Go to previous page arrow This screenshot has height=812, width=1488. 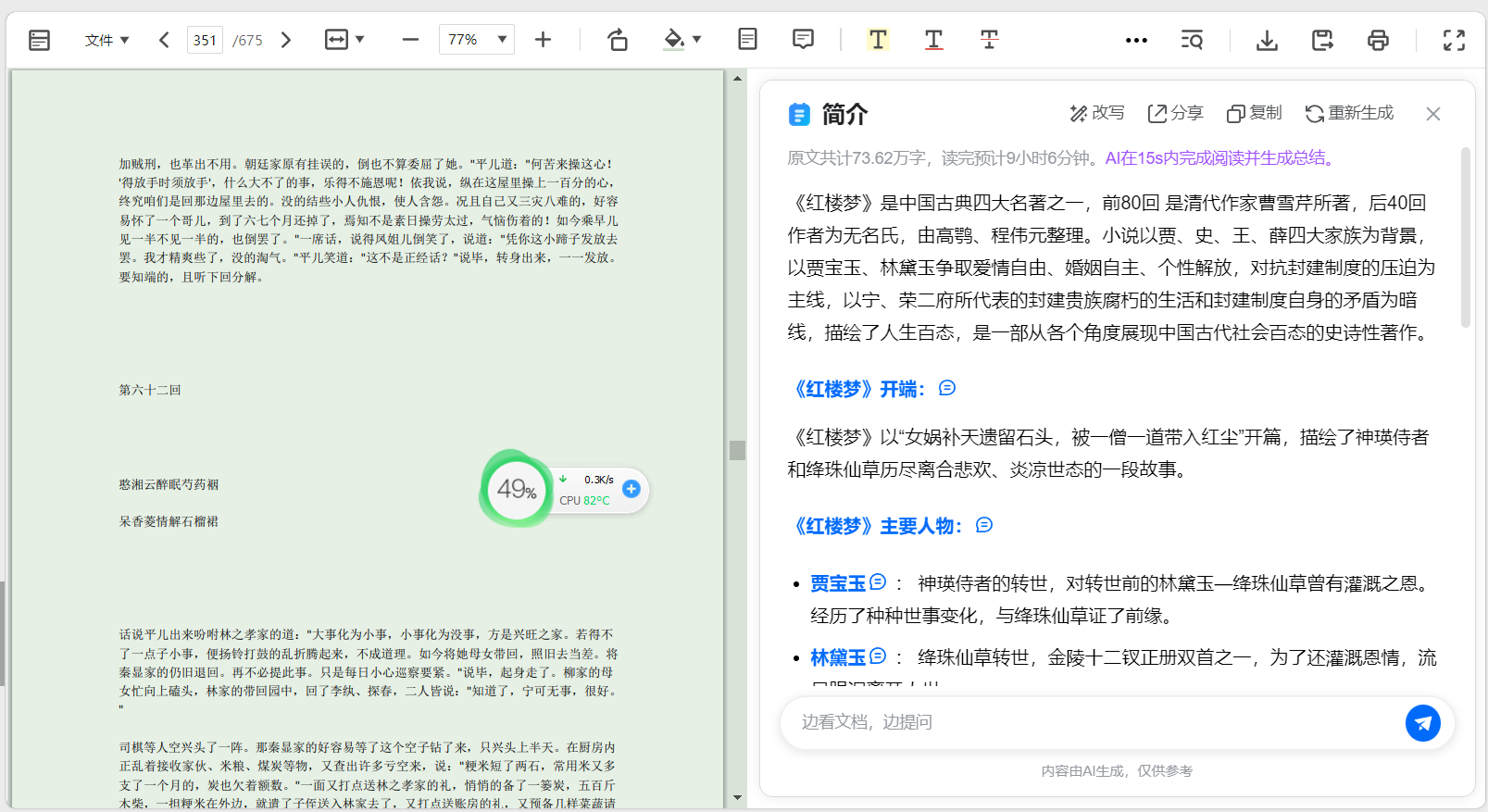(164, 40)
